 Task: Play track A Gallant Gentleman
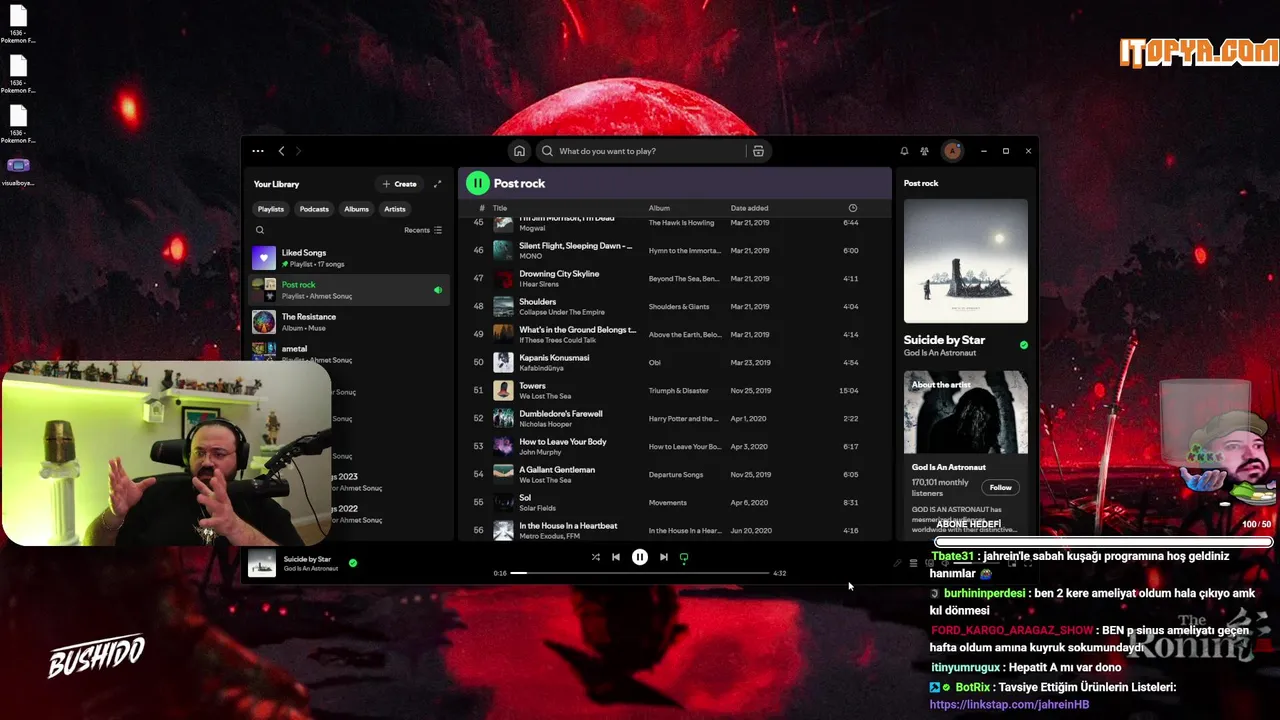point(675,474)
